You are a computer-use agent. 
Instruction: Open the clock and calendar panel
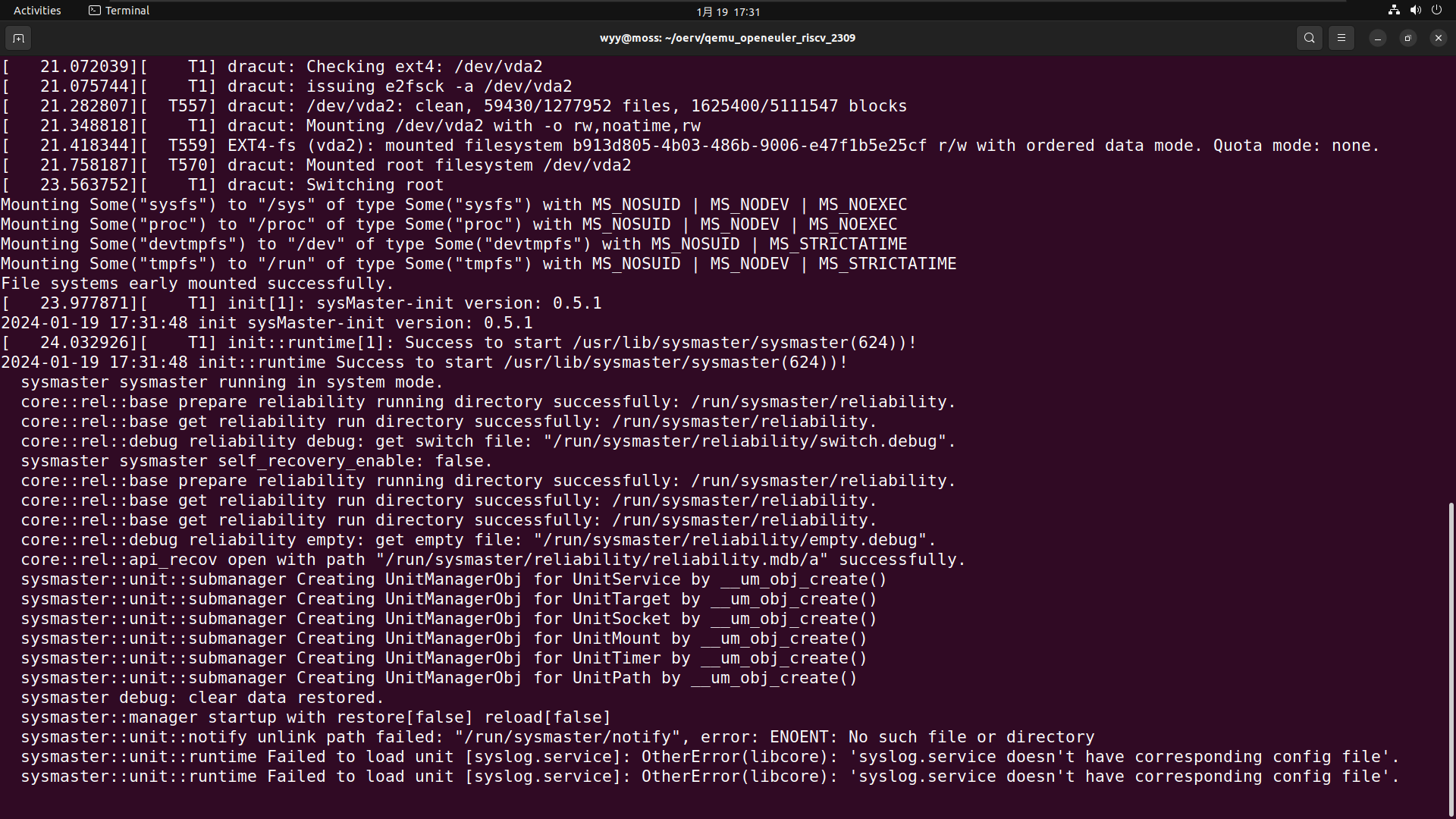[727, 11]
